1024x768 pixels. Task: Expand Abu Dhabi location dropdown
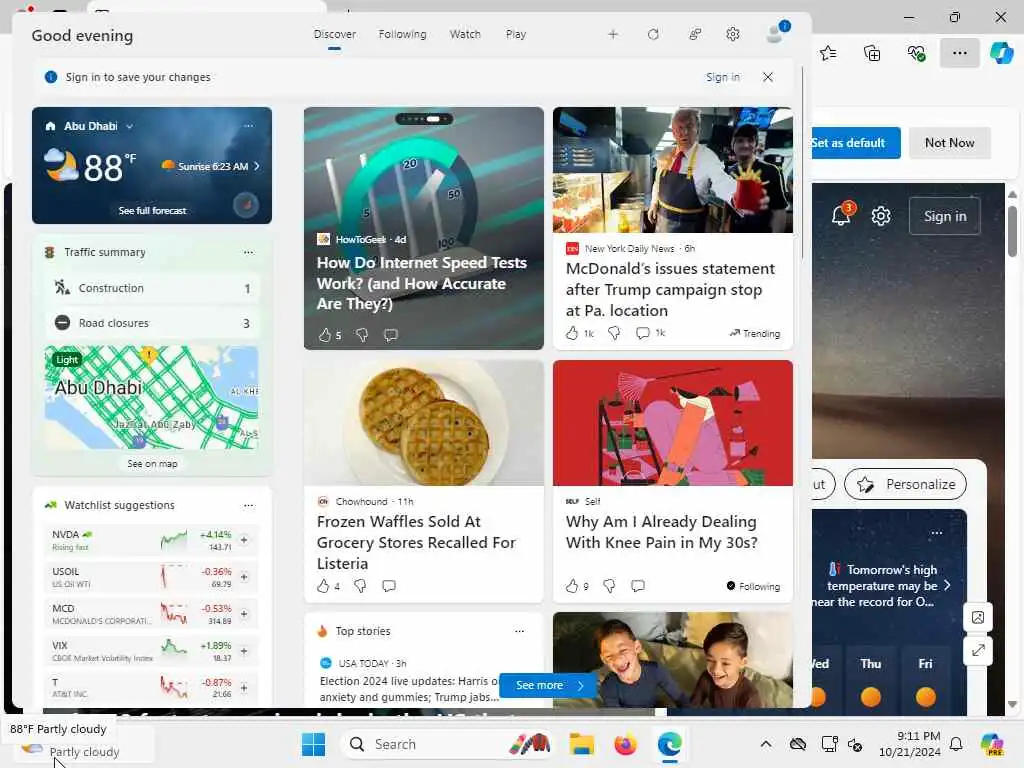[130, 126]
